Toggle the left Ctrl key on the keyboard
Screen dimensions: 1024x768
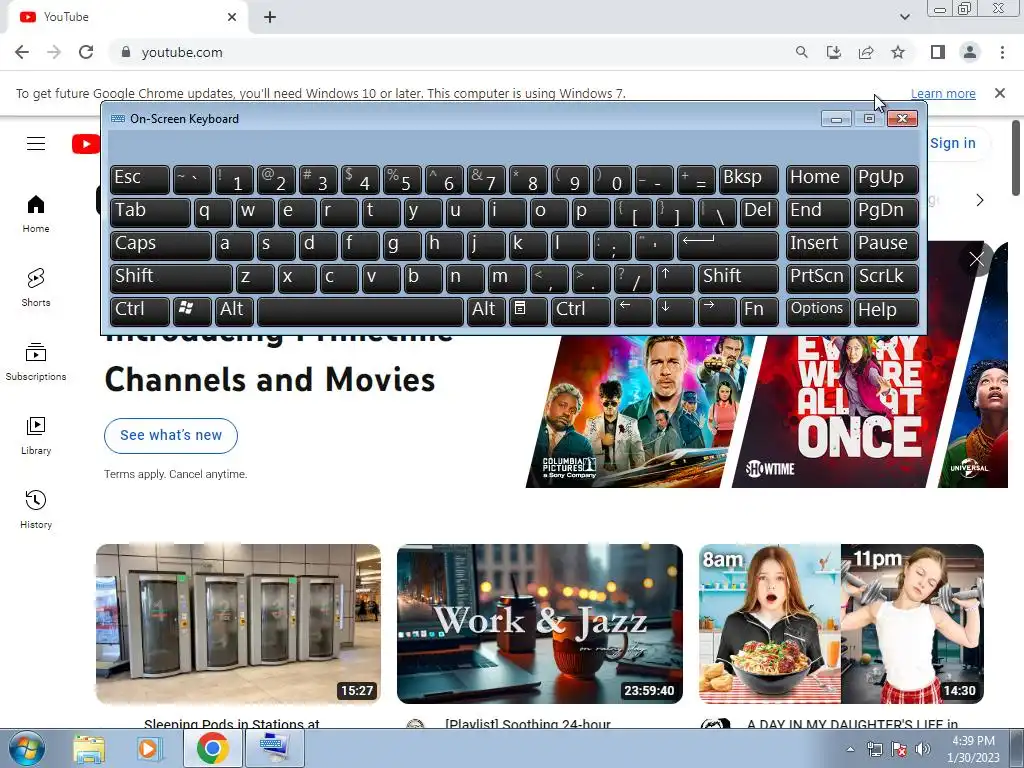coord(140,310)
